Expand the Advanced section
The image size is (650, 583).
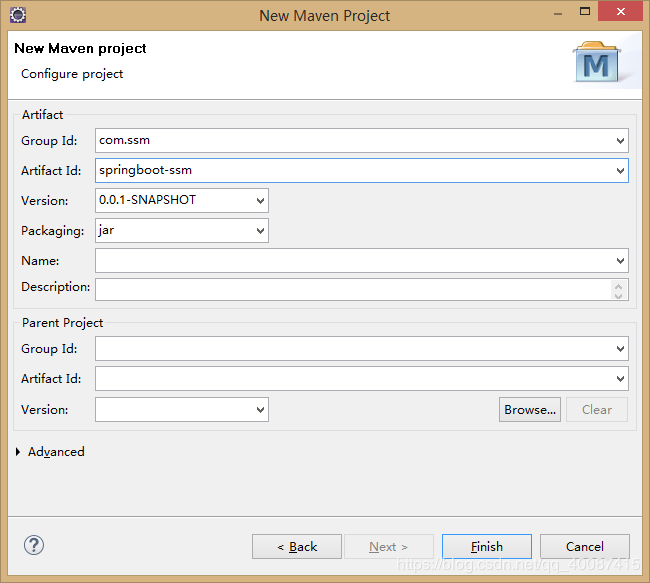tap(18, 452)
